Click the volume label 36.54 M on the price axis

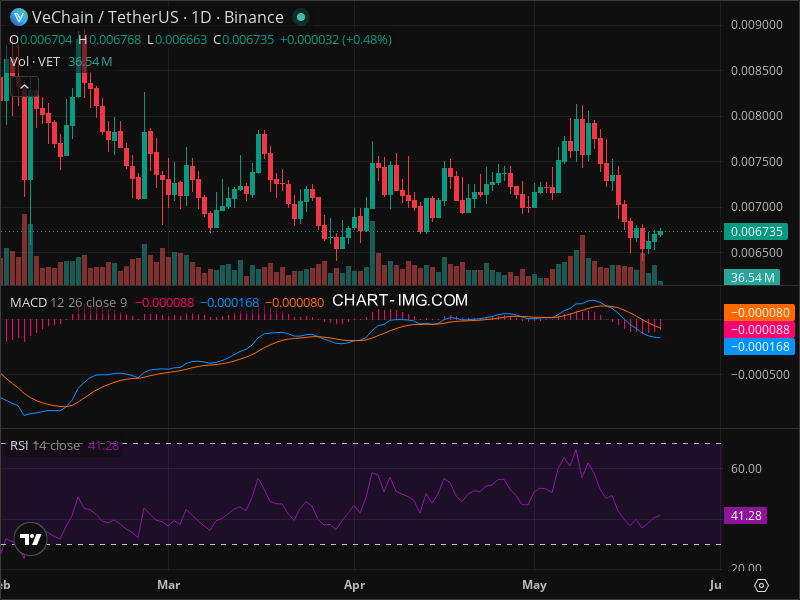[x=752, y=278]
